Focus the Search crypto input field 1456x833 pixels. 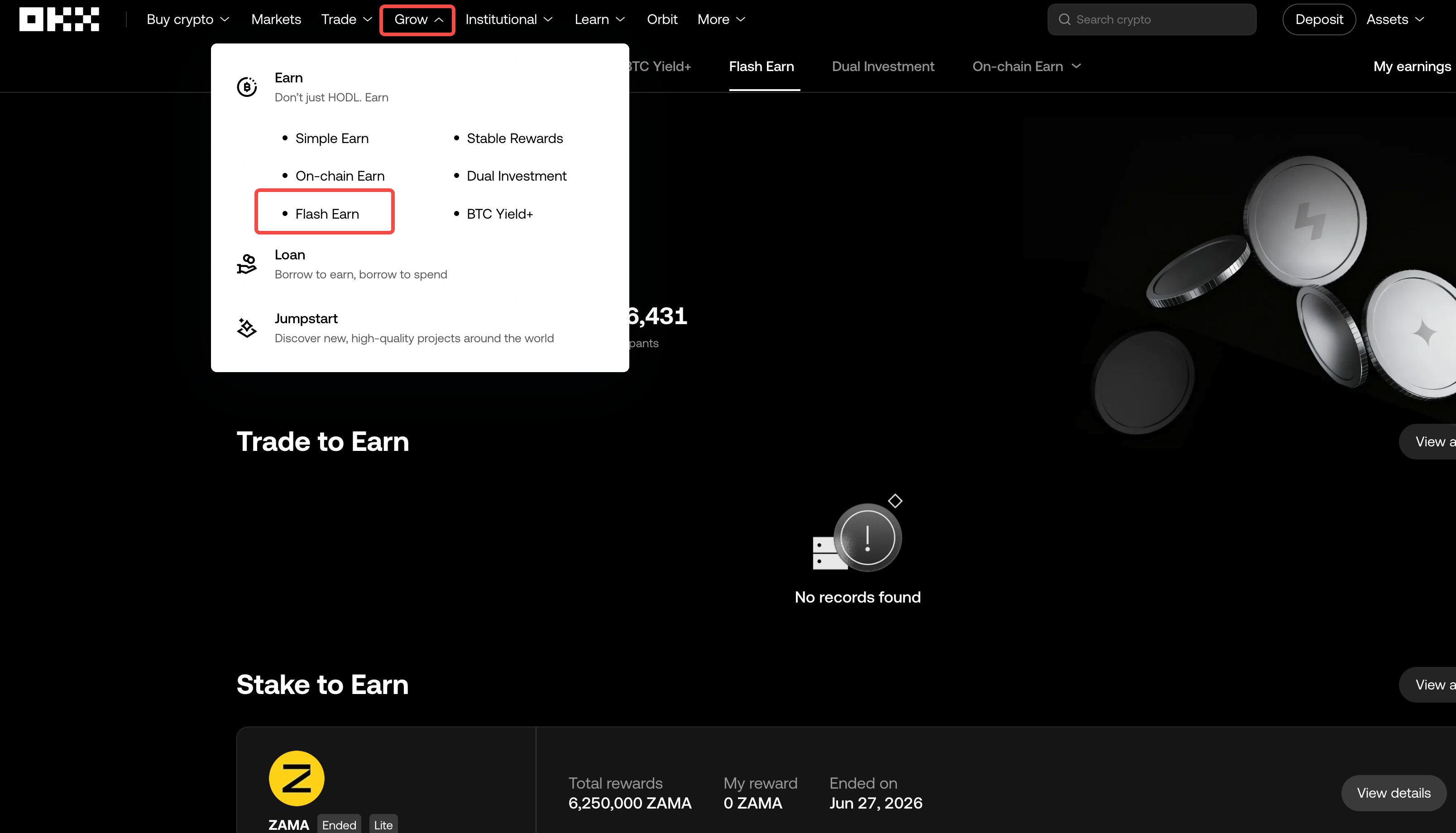click(1152, 19)
